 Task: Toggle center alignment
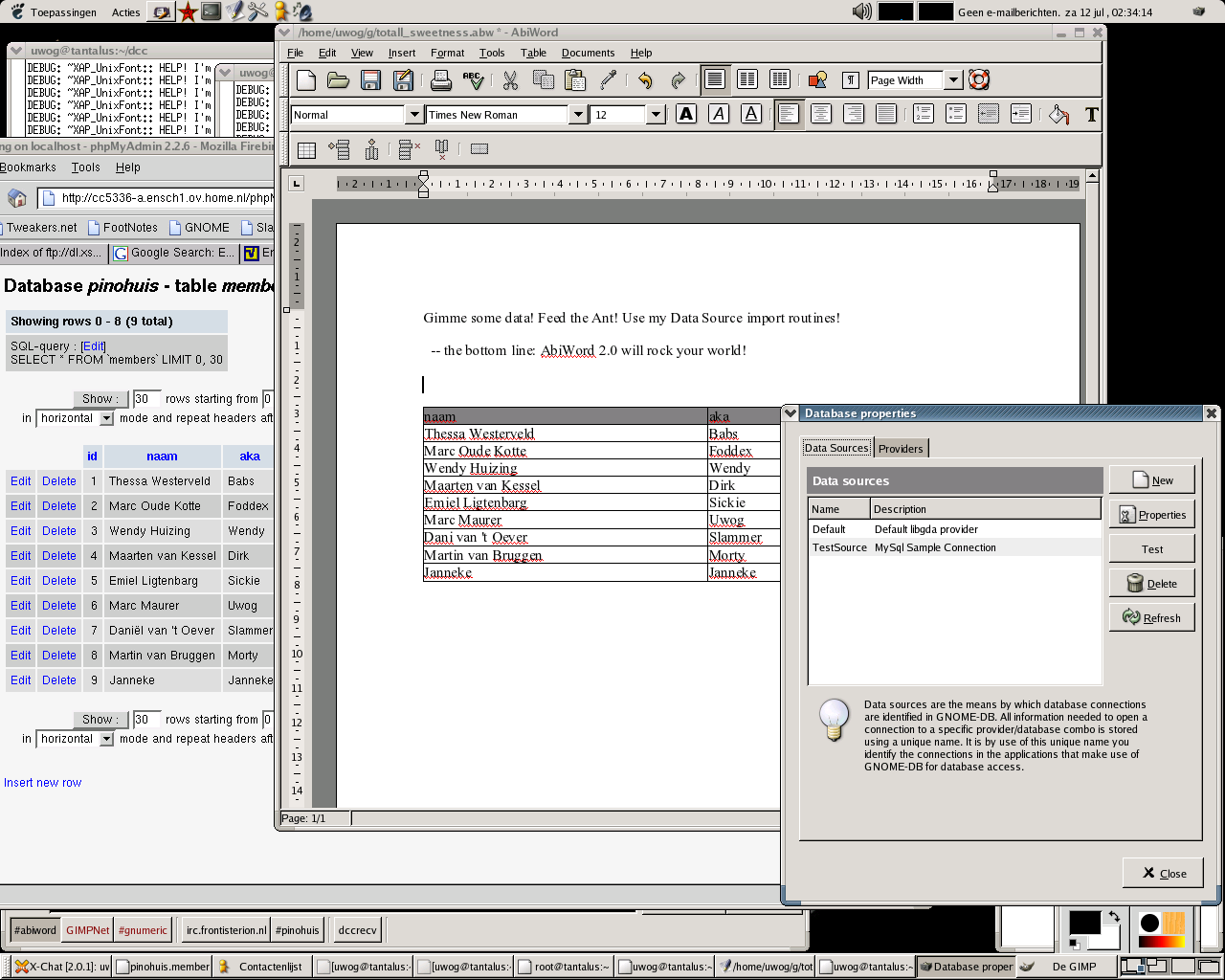(x=820, y=115)
